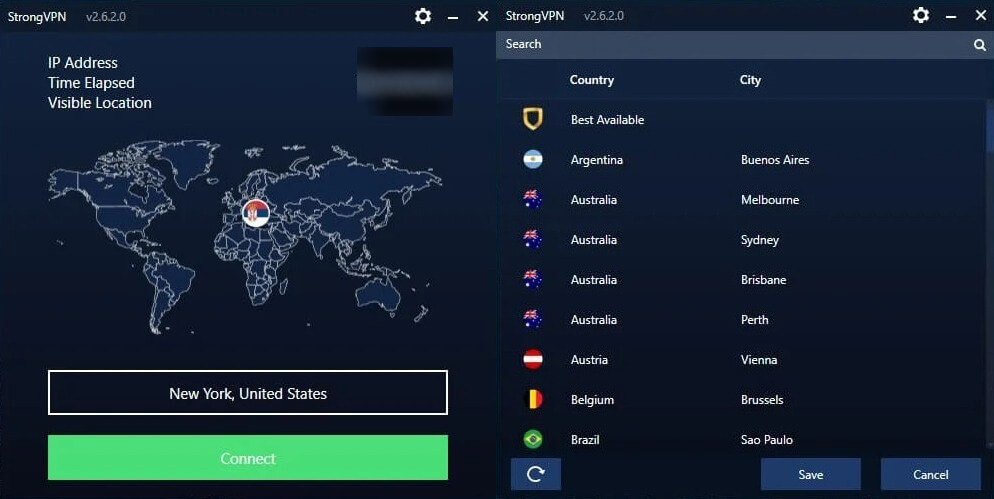Select the Best Available row text
This screenshot has width=994, height=499.
pos(607,119)
